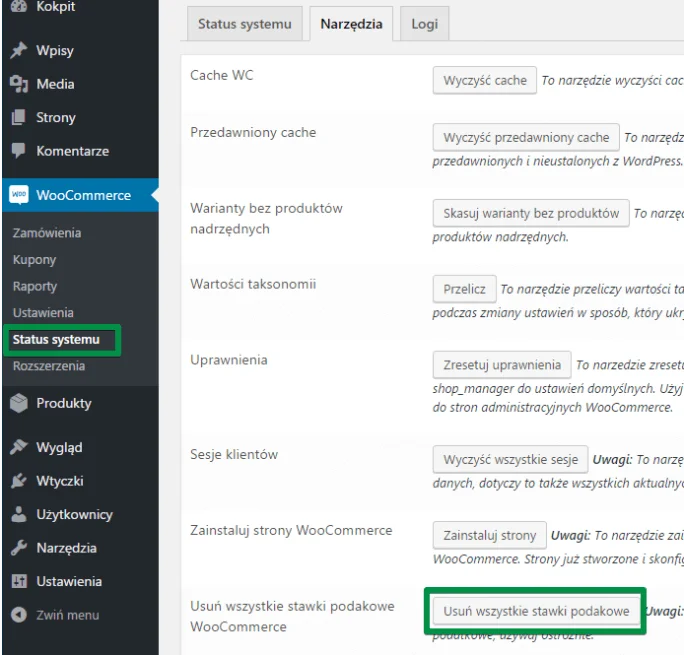
Task: Go to Kupony submenu item
Action: [34, 259]
